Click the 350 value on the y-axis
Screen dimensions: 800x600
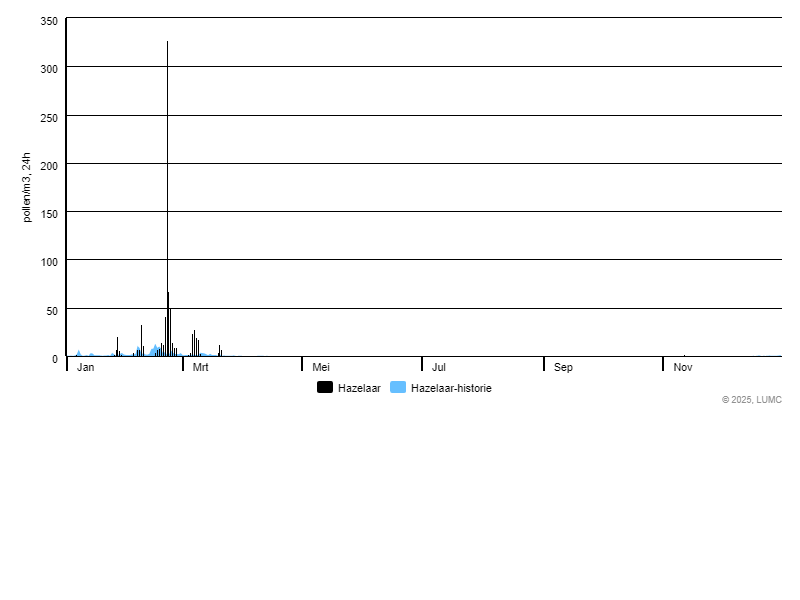pos(49,22)
